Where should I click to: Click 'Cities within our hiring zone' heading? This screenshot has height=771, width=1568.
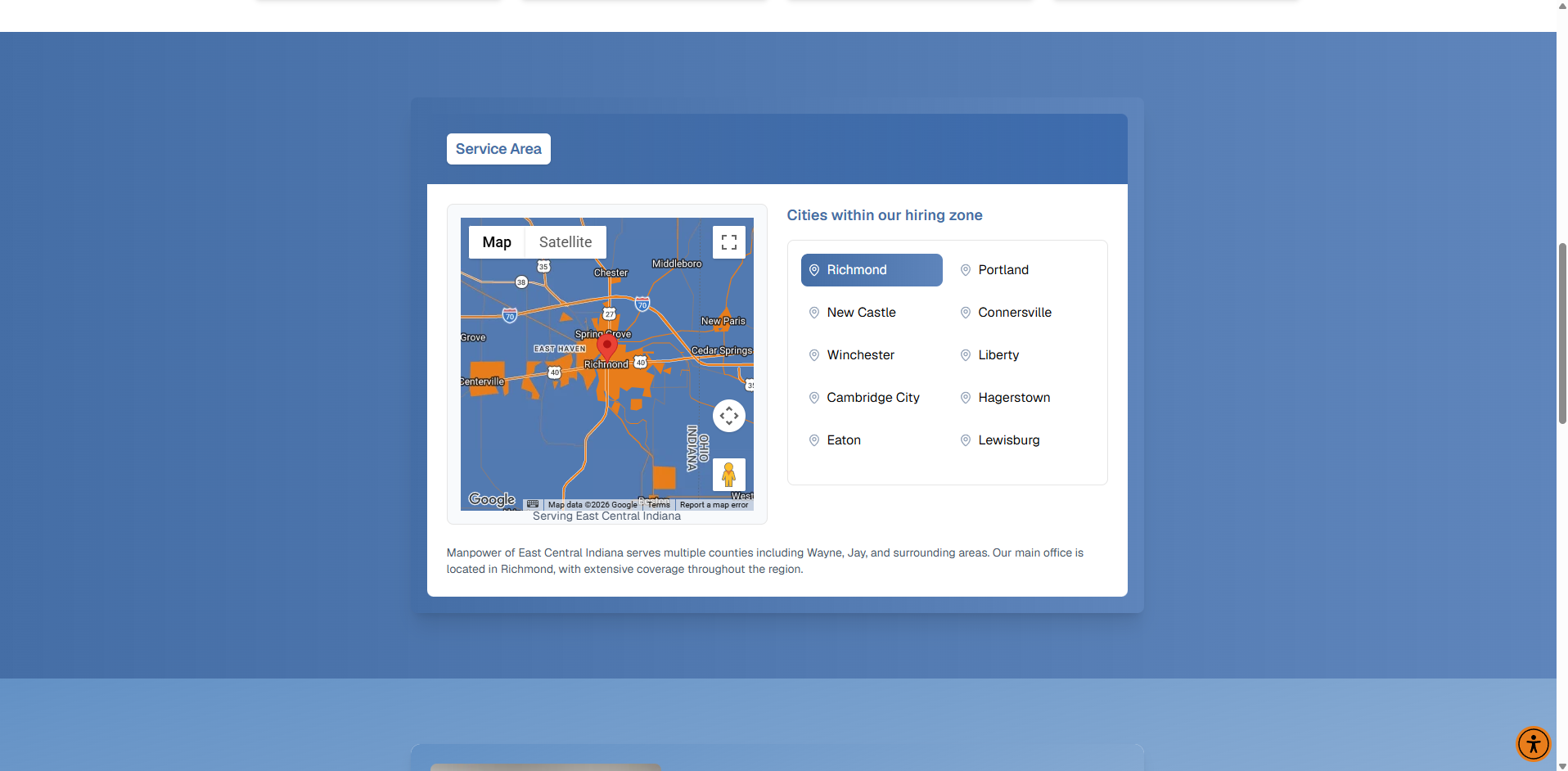click(885, 215)
